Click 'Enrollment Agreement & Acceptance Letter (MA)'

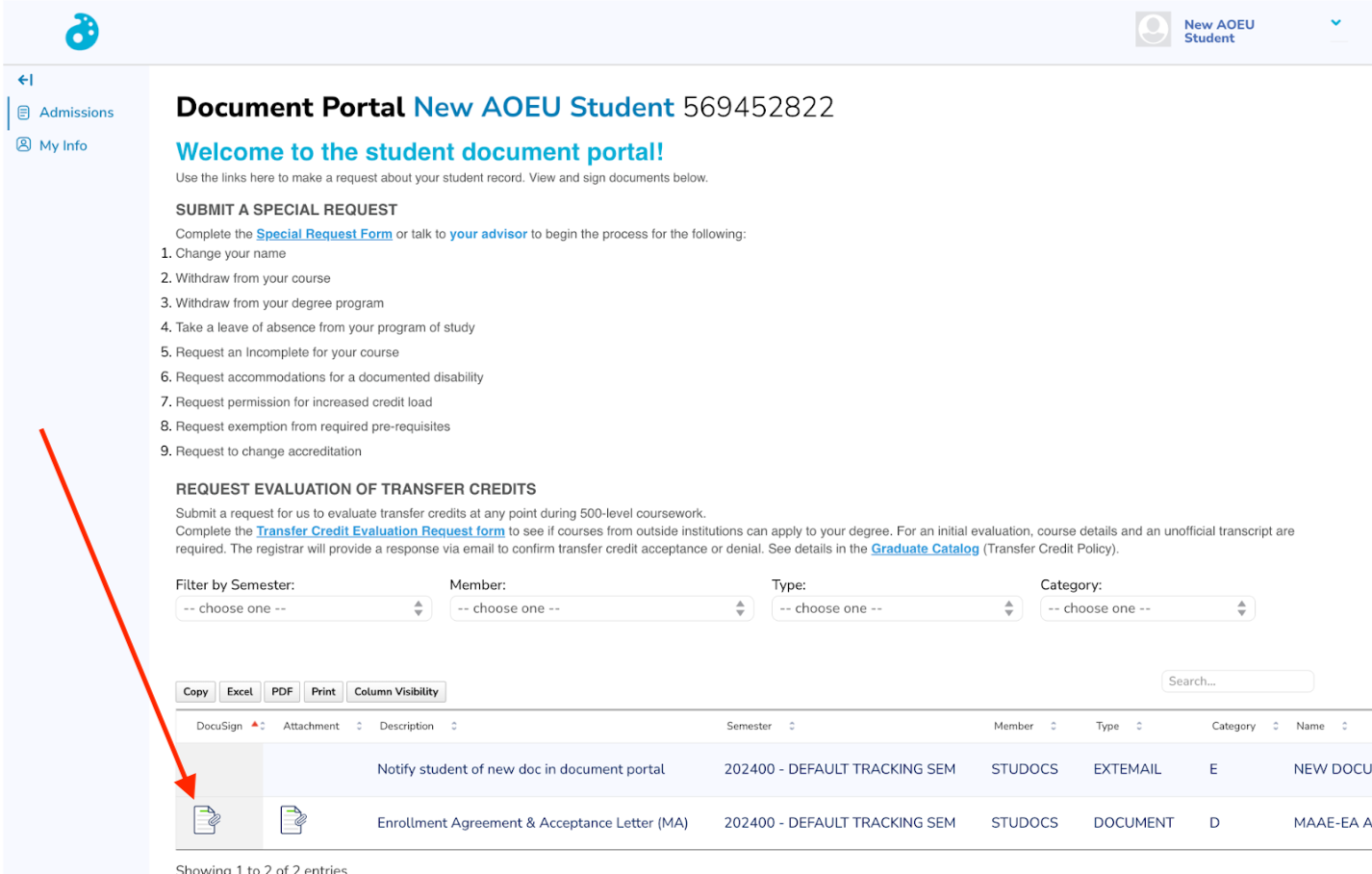tap(532, 823)
